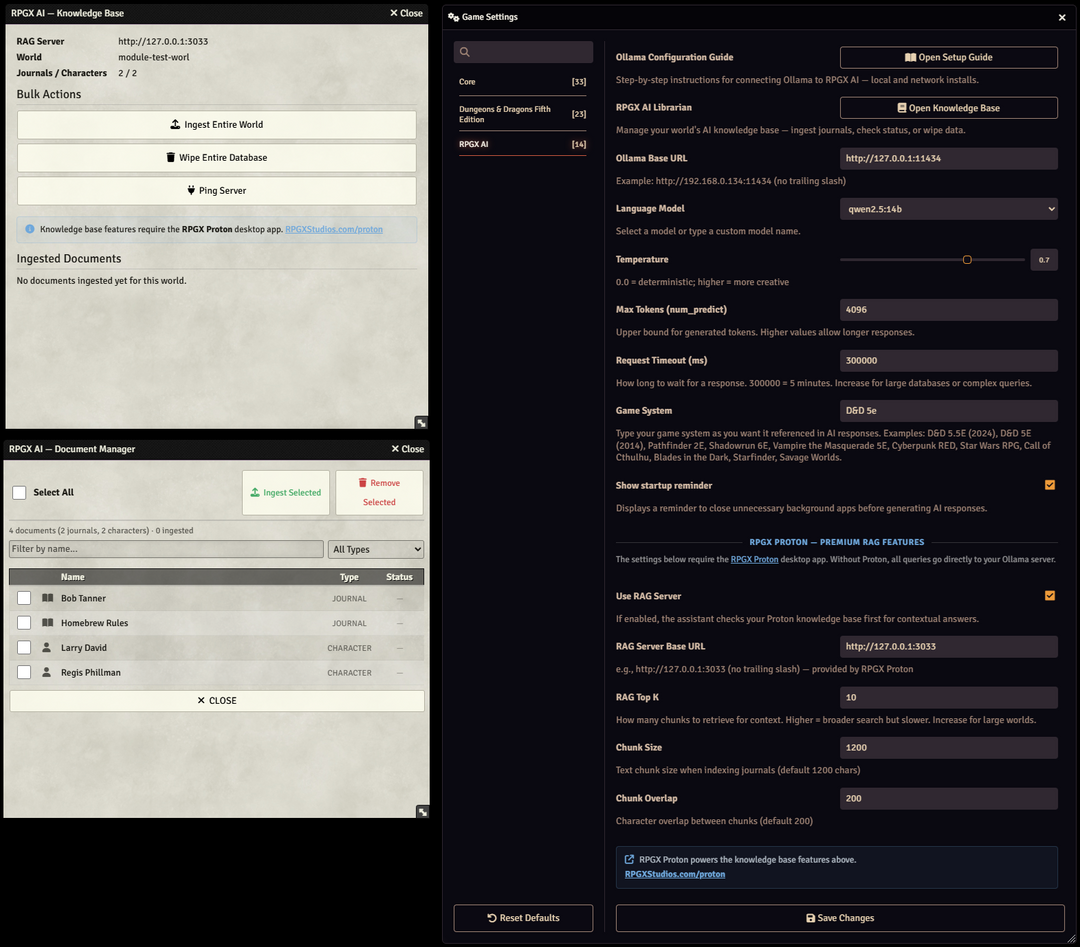Check the Select All checkbox
The height and width of the screenshot is (947, 1080).
coord(19,493)
